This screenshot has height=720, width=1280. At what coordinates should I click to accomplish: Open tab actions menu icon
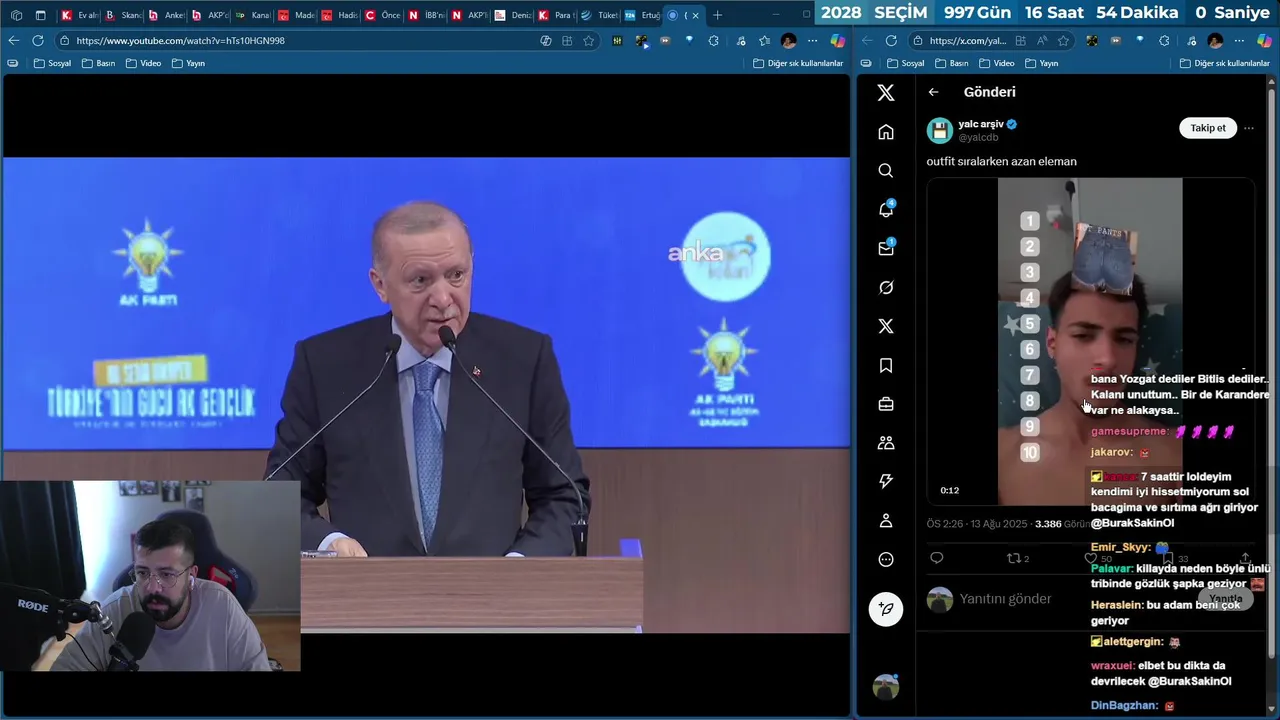pyautogui.click(x=40, y=15)
